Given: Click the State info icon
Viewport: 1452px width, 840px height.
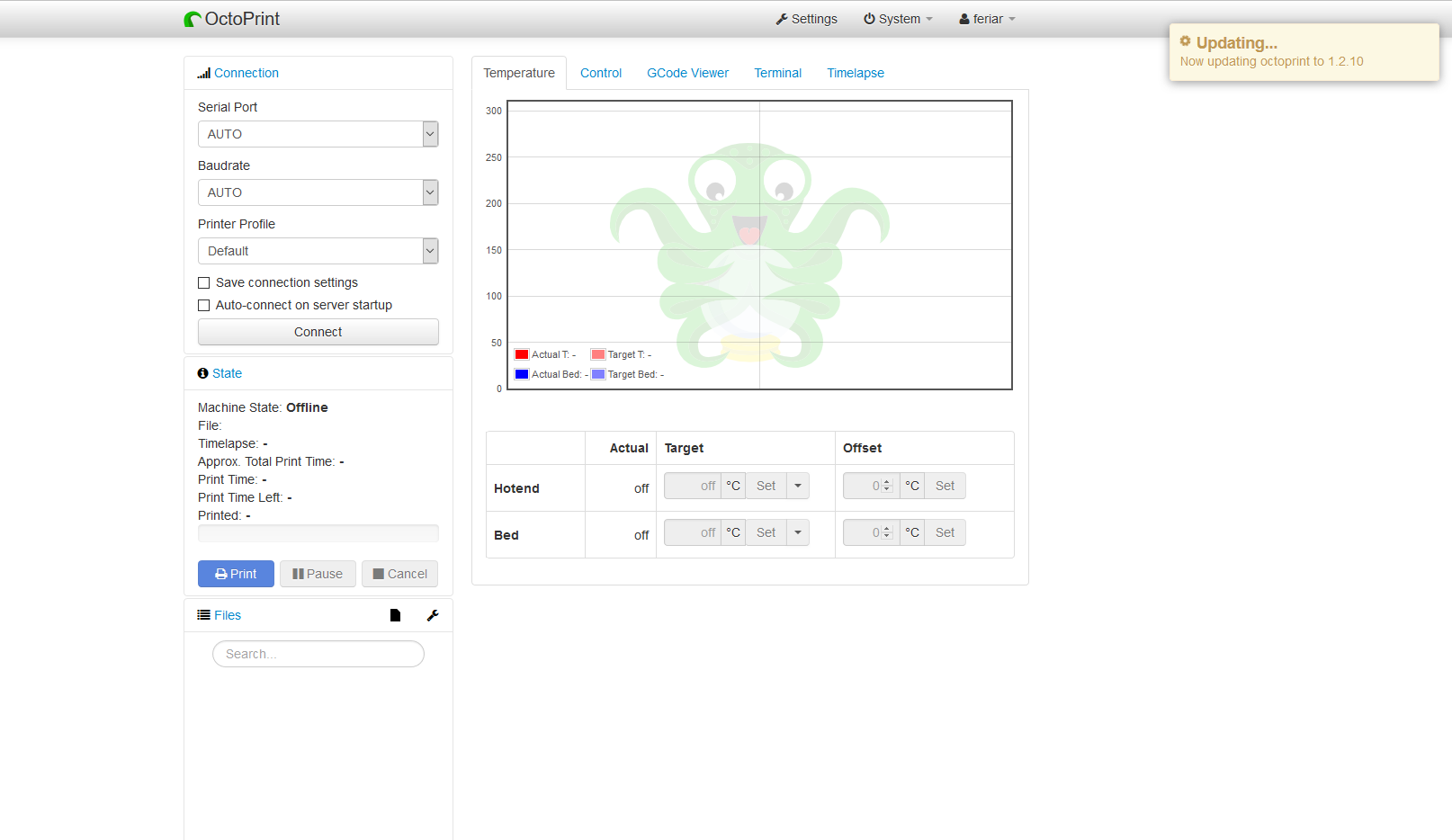Looking at the screenshot, I should tap(203, 373).
